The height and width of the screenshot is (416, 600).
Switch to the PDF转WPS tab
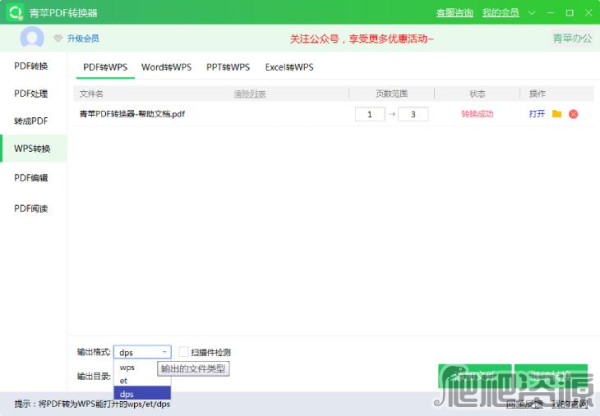pos(105,67)
